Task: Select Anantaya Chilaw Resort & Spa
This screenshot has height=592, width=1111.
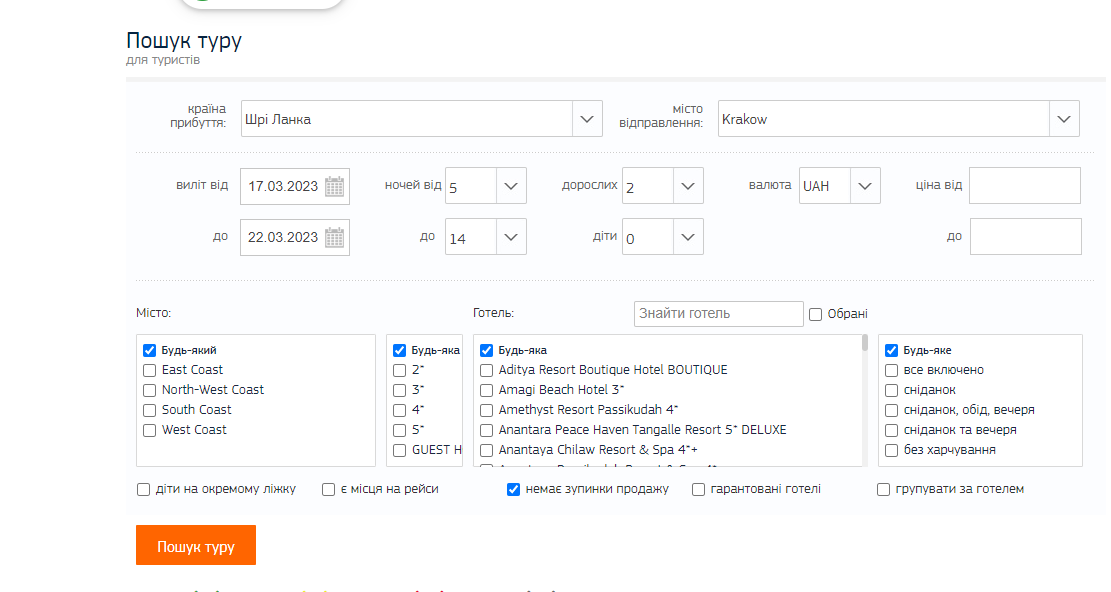Action: (486, 450)
